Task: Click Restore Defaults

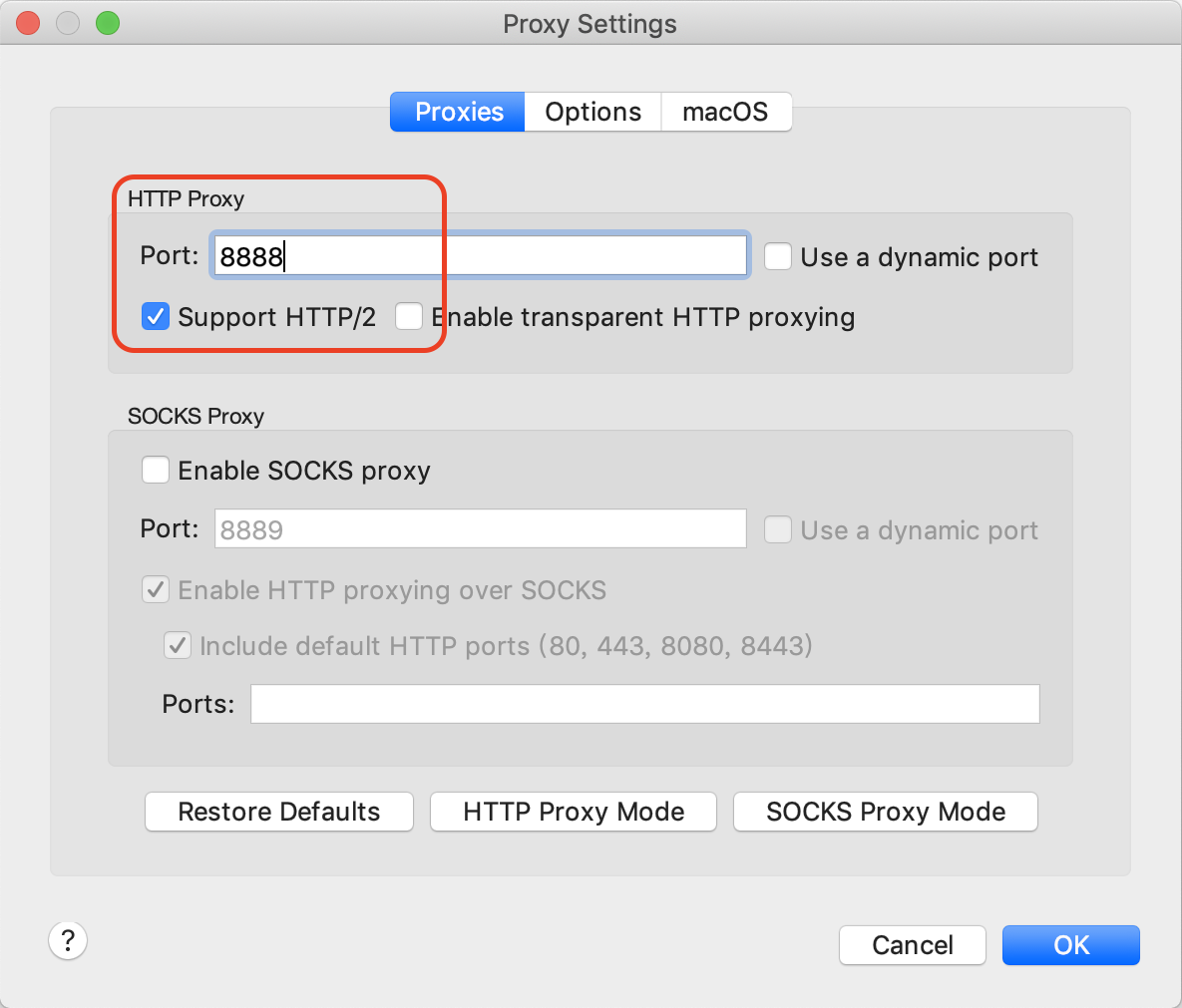Action: coord(278,812)
